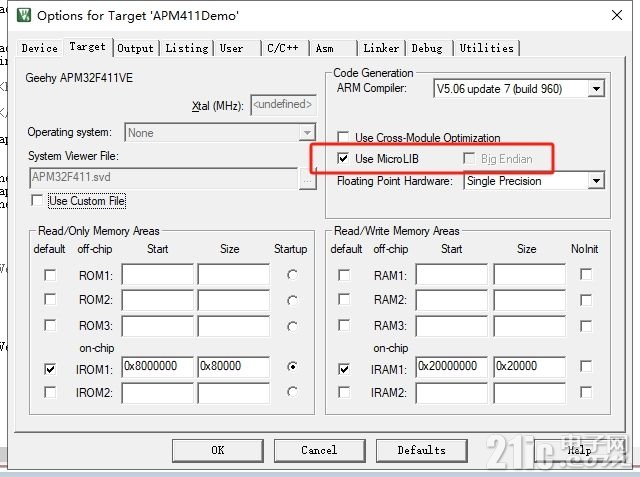Screen dimensions: 640x477
Task: Open the Asm tab
Action: pos(333,48)
